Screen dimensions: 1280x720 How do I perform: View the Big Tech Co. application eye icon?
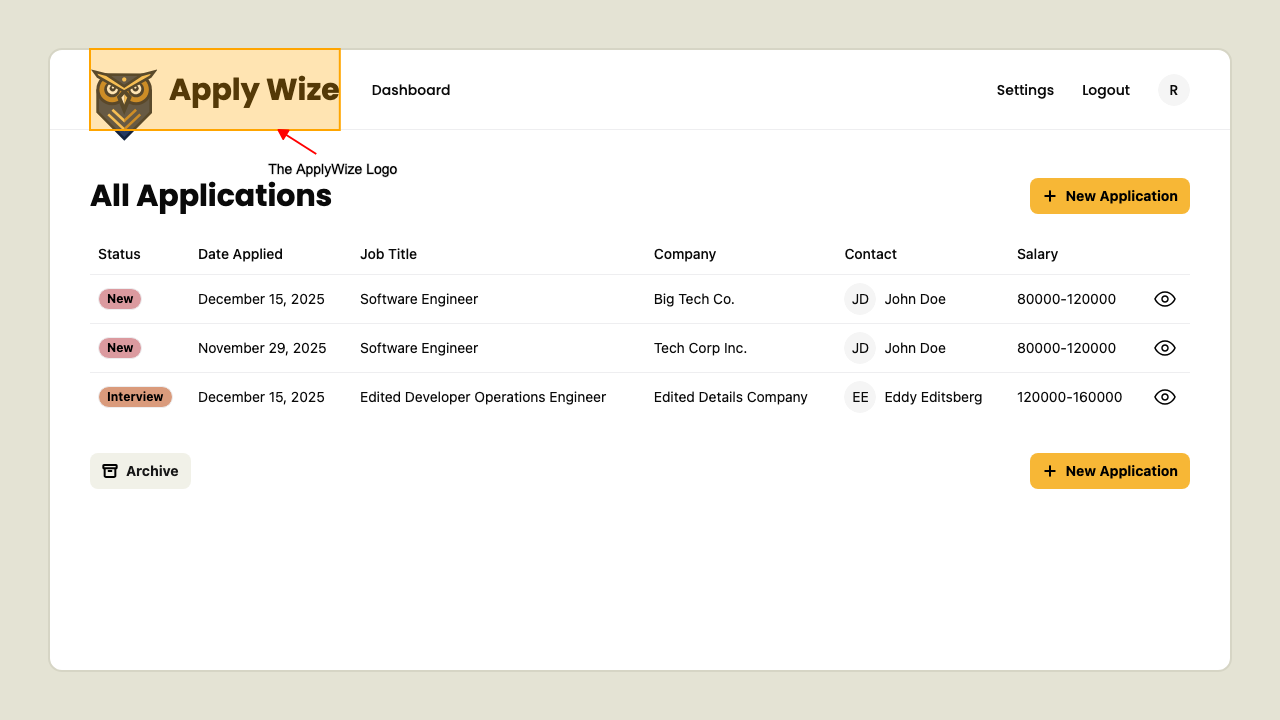1164,299
